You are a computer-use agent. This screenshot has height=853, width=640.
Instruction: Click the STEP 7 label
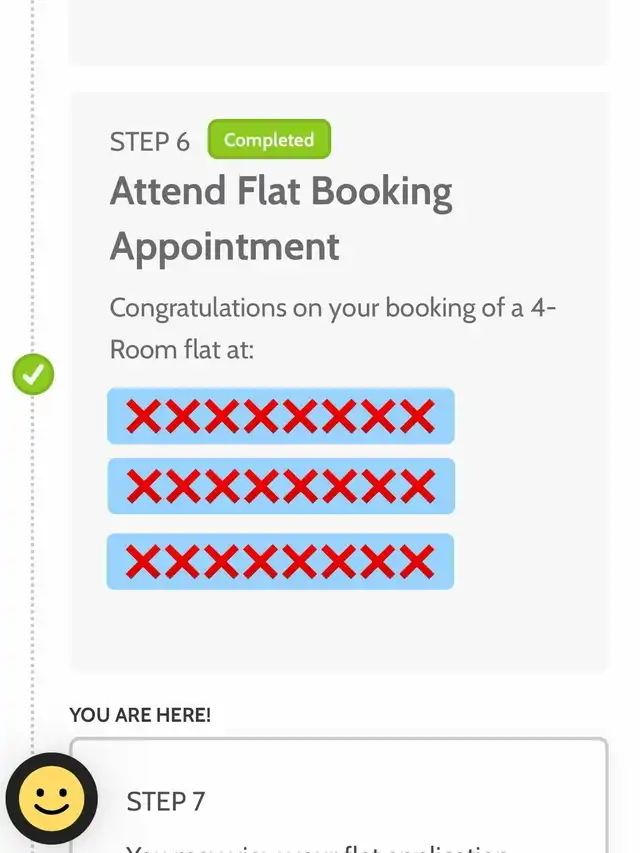[x=166, y=801]
